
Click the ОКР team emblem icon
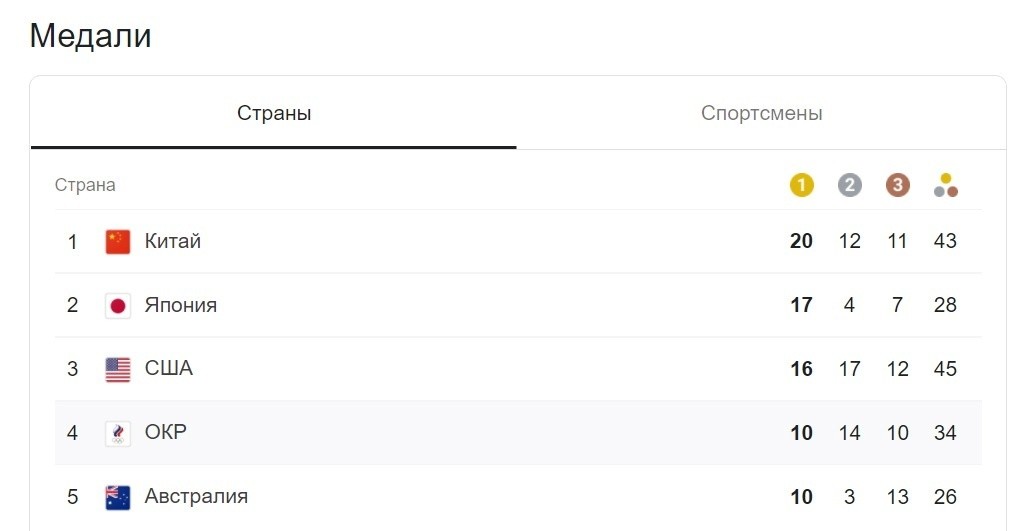coord(118,433)
